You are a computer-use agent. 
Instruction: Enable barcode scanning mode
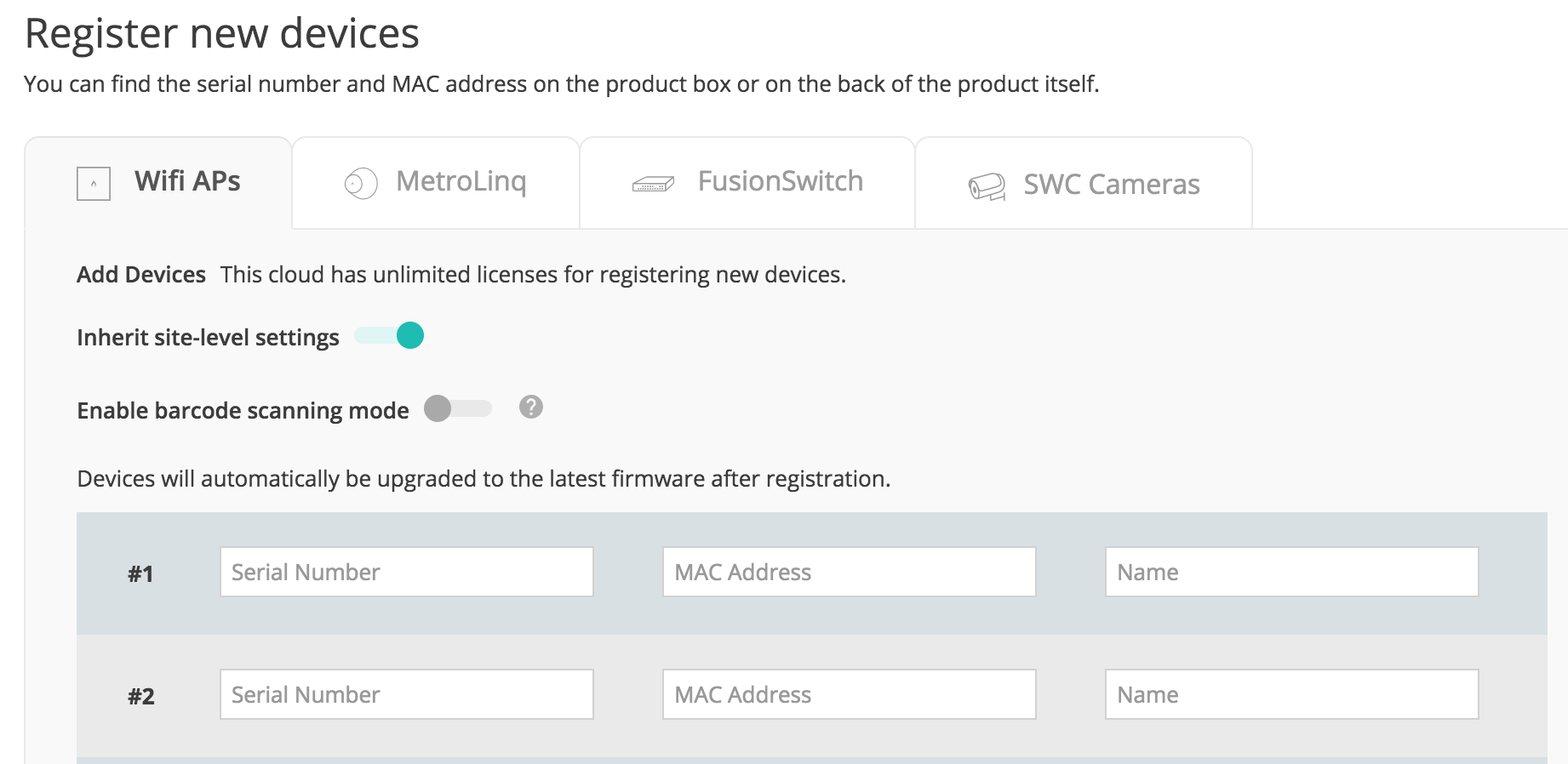click(x=458, y=408)
